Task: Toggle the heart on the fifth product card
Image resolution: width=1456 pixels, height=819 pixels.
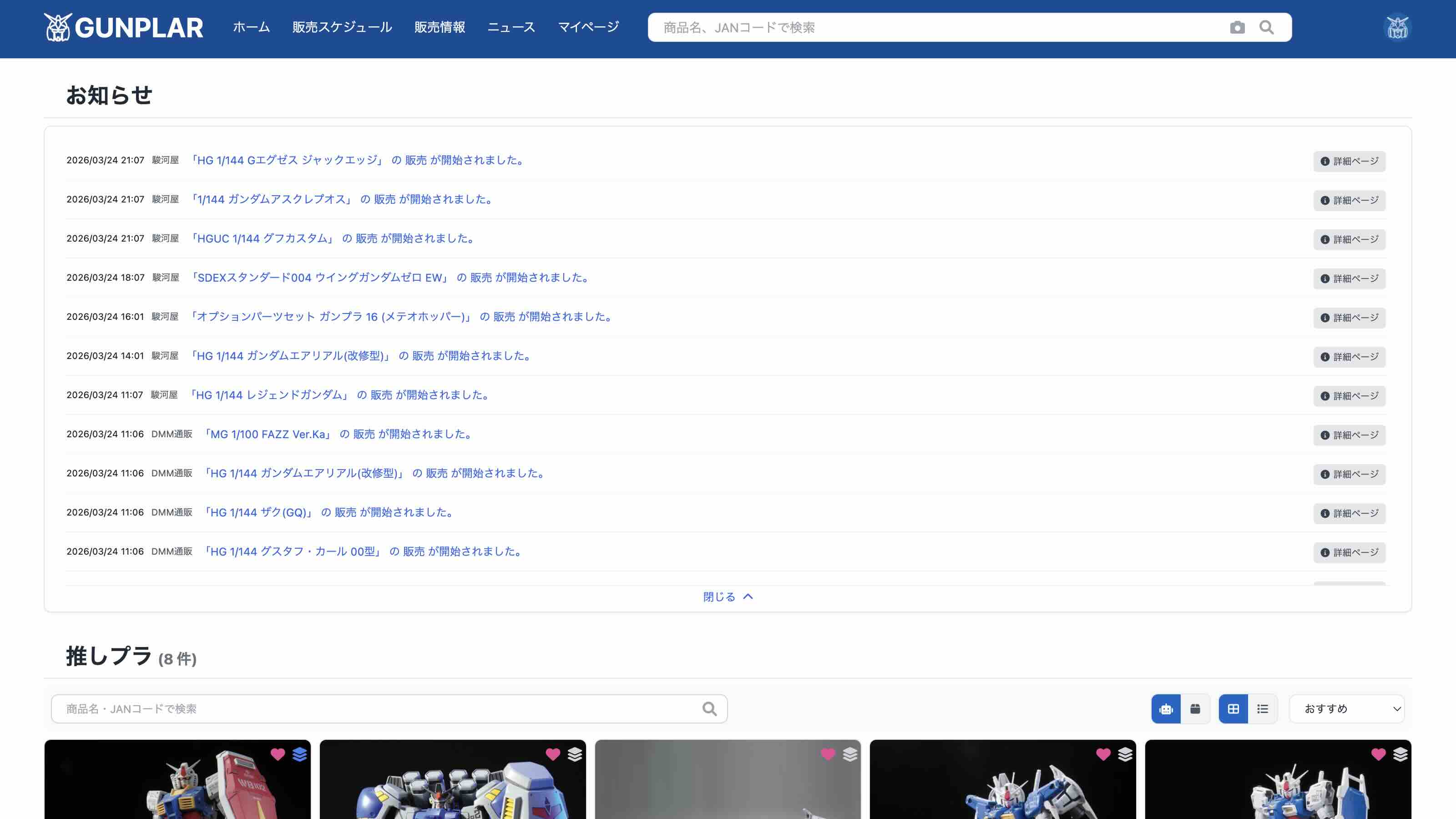Action: (1379, 754)
